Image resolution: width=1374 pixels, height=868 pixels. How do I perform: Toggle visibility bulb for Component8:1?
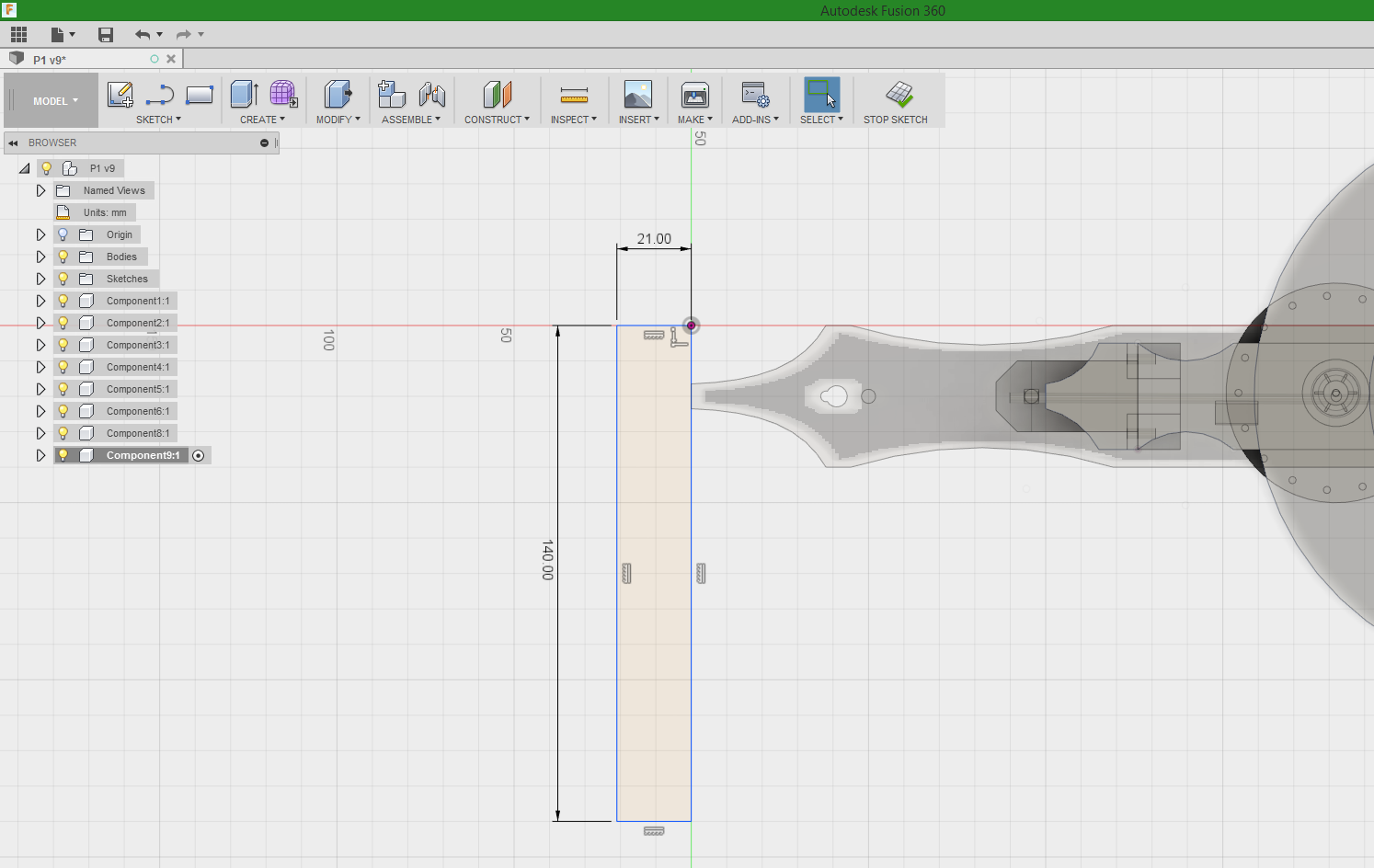click(63, 433)
